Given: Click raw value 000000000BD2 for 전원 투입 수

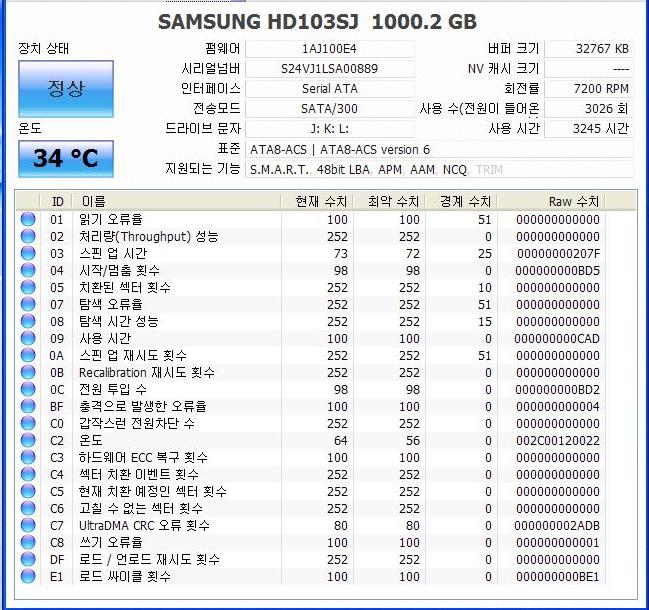Looking at the screenshot, I should pos(558,389).
